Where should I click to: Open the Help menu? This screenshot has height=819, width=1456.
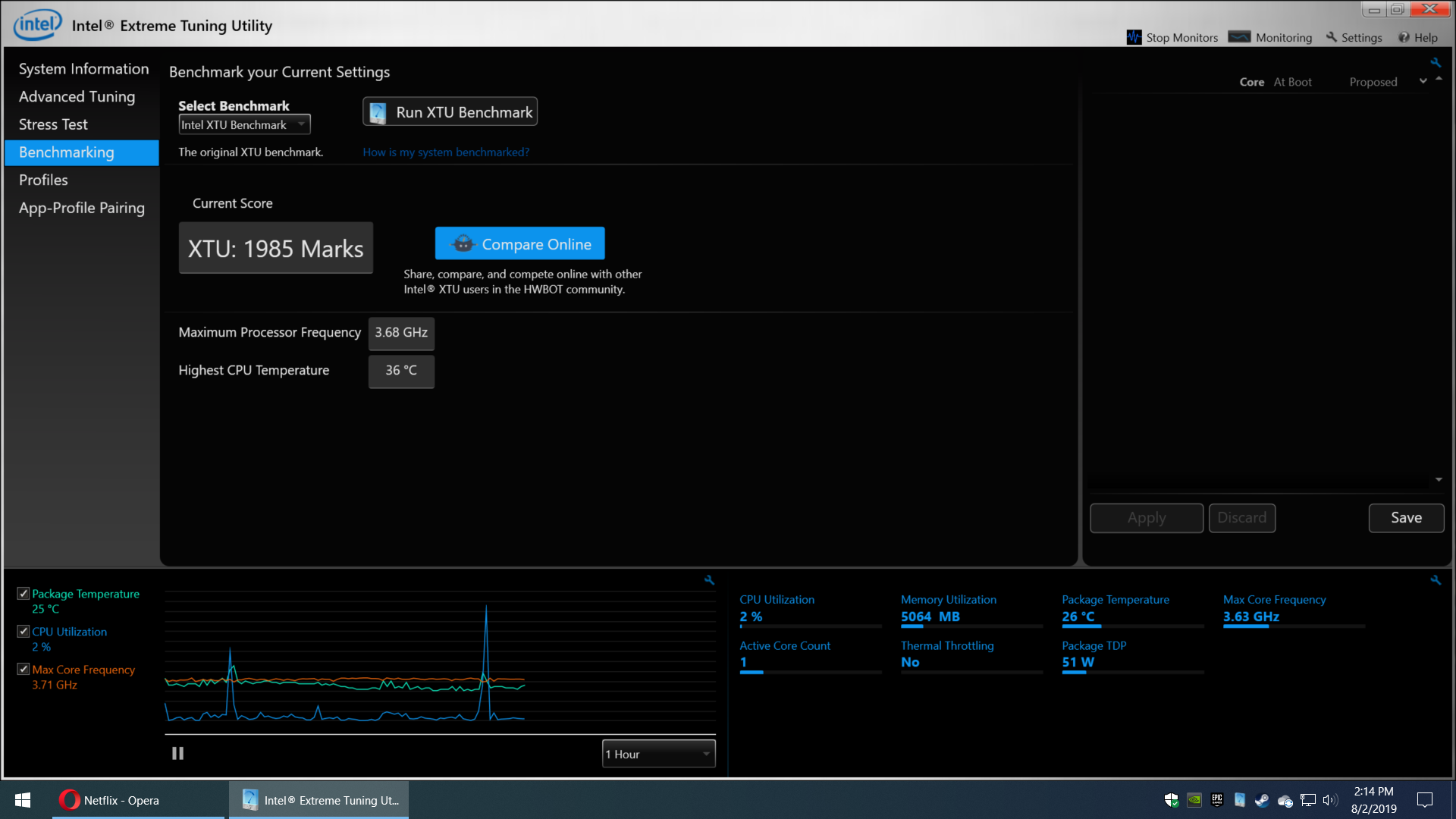1418,37
